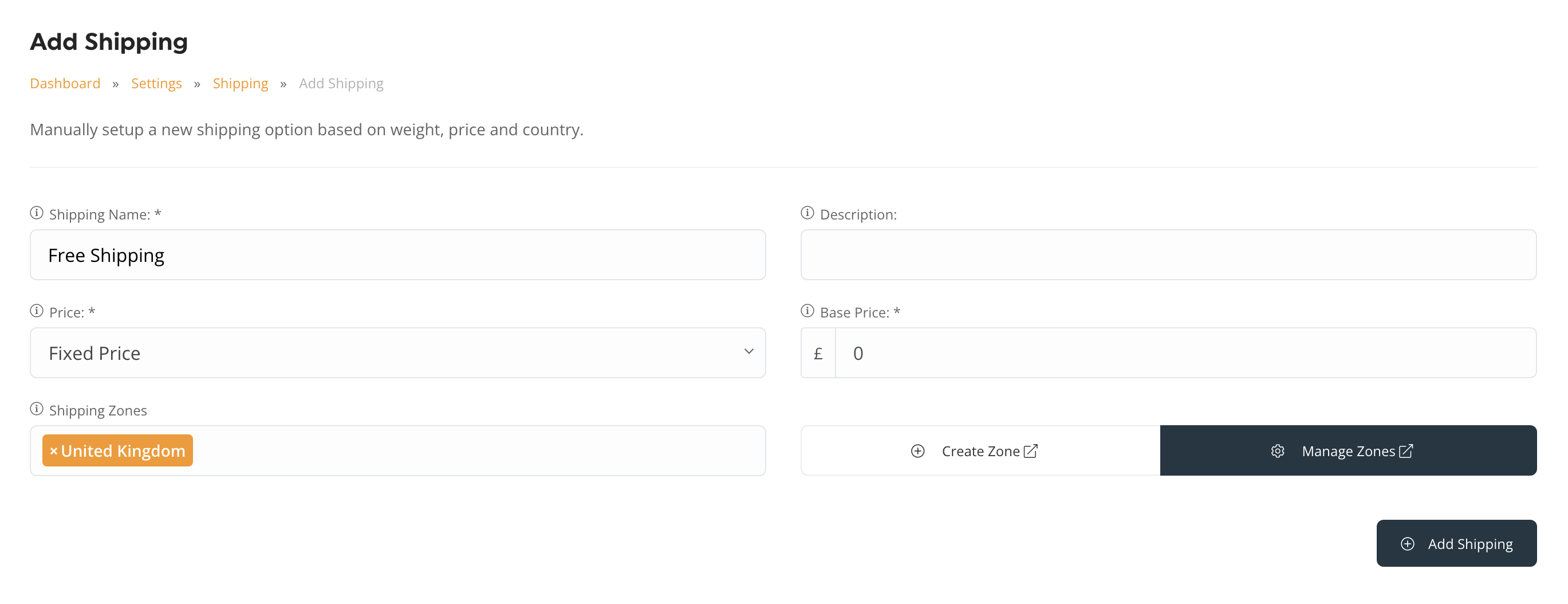Click the Shipping Zones info icon
The height and width of the screenshot is (604, 1568).
(x=37, y=409)
